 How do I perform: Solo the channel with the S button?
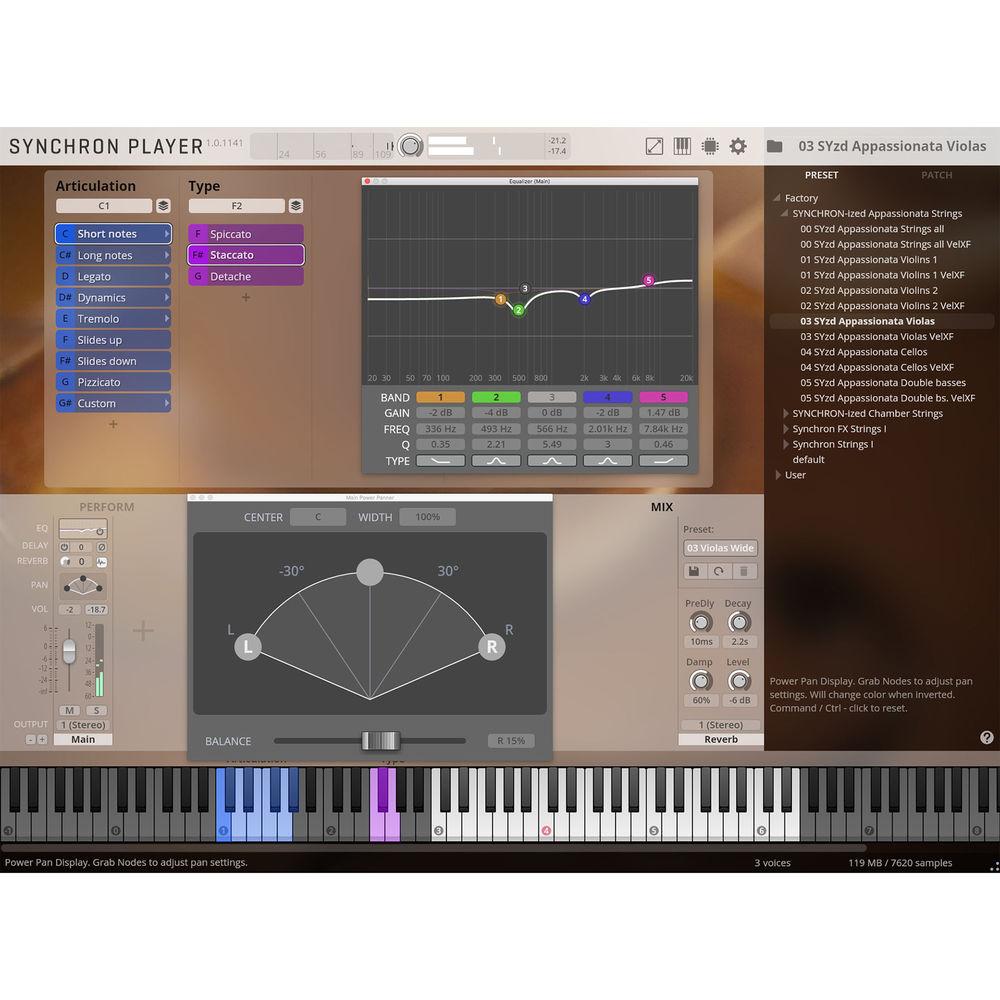pos(97,709)
